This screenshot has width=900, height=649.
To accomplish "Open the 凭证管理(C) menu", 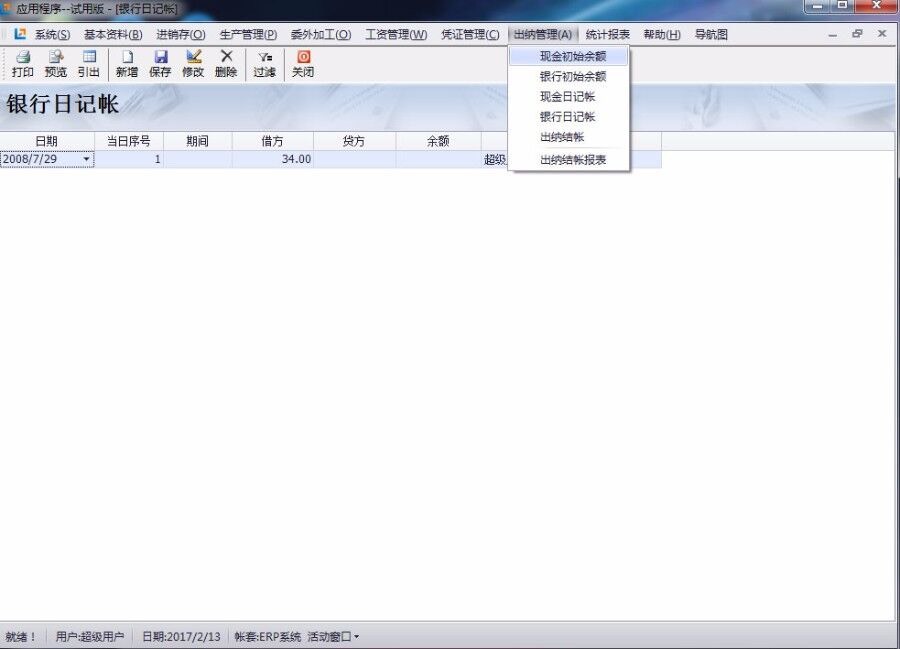I will [x=470, y=34].
